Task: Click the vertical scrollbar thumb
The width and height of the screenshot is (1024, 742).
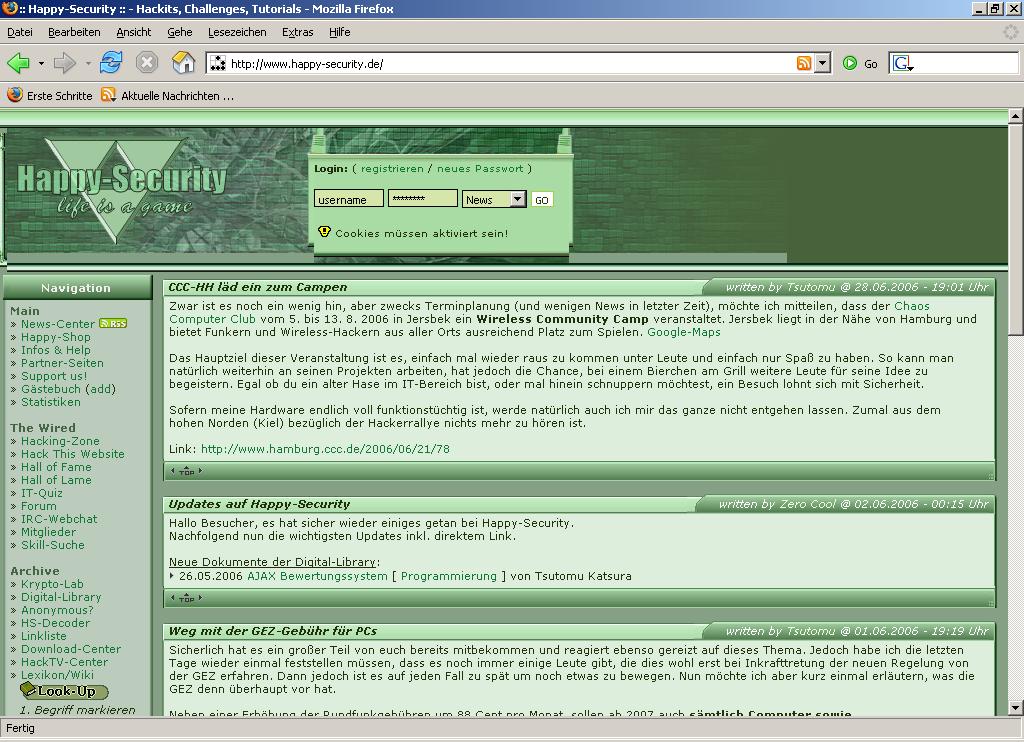Action: coord(1016,231)
